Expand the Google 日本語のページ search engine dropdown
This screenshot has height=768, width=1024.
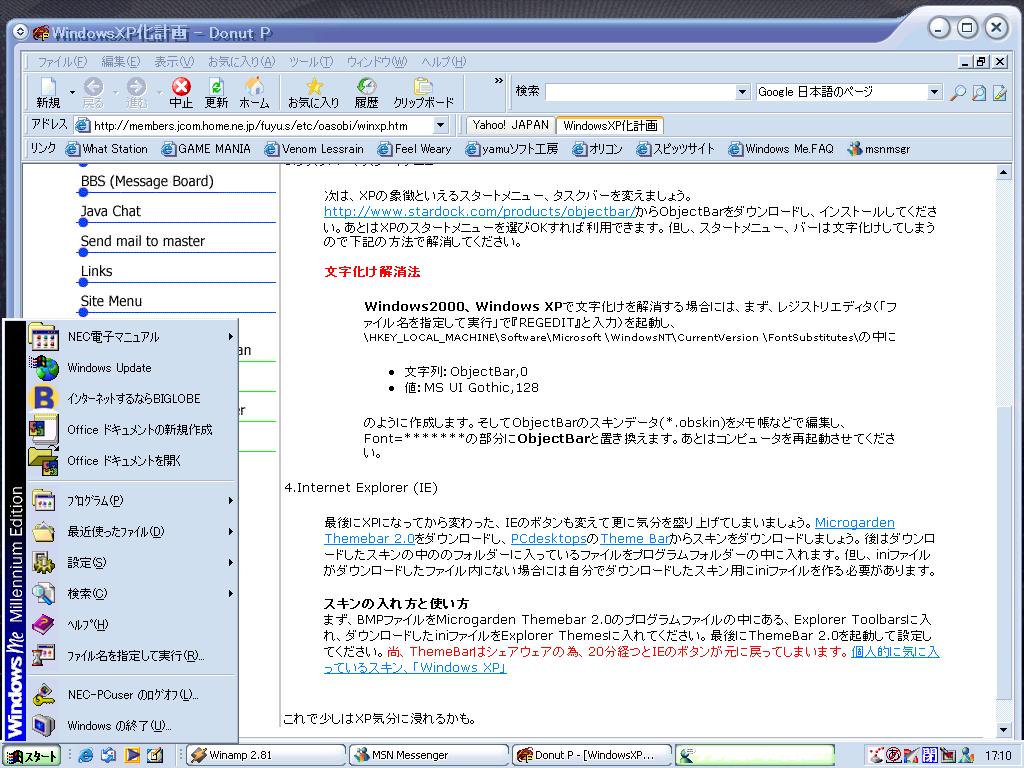point(935,92)
